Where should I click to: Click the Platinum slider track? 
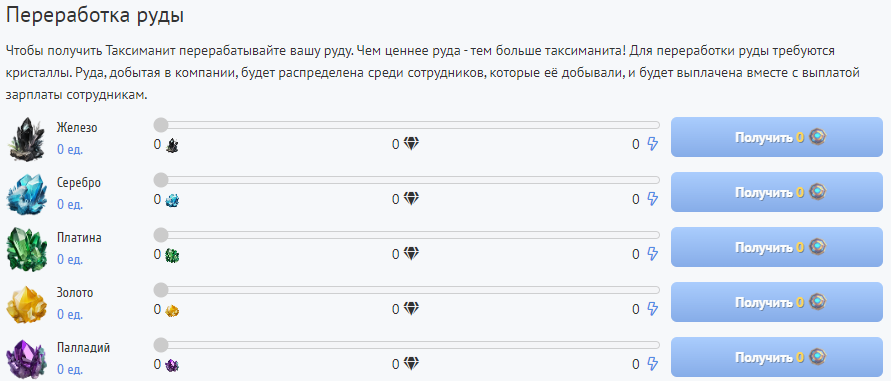407,235
